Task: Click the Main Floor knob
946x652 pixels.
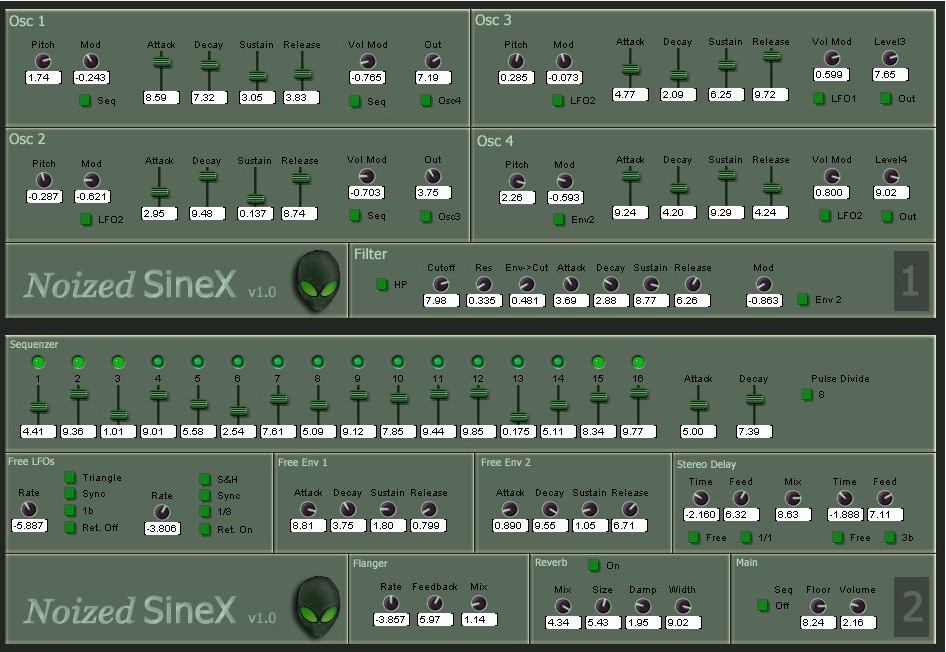Action: (817, 606)
